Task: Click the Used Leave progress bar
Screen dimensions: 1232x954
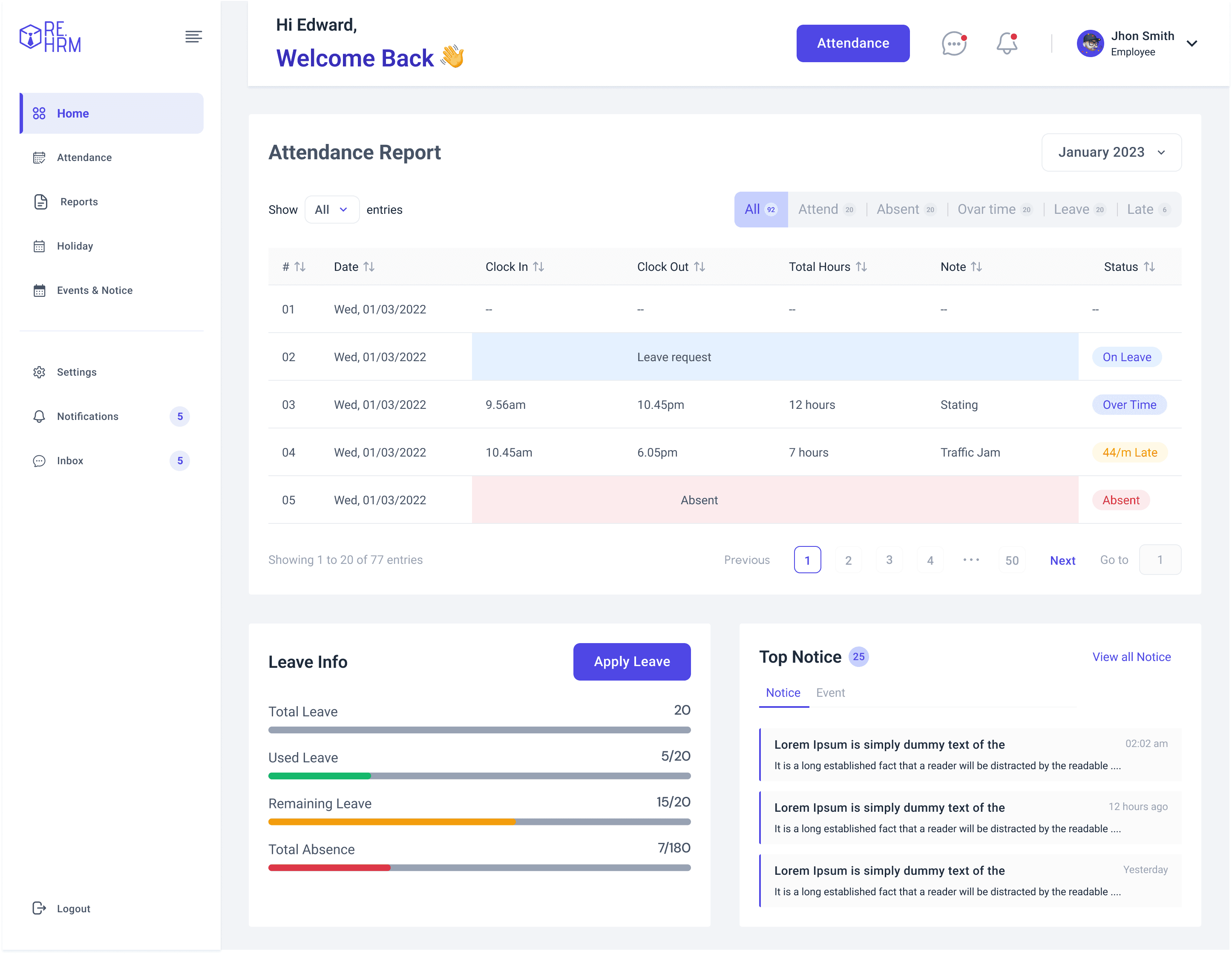Action: point(480,776)
